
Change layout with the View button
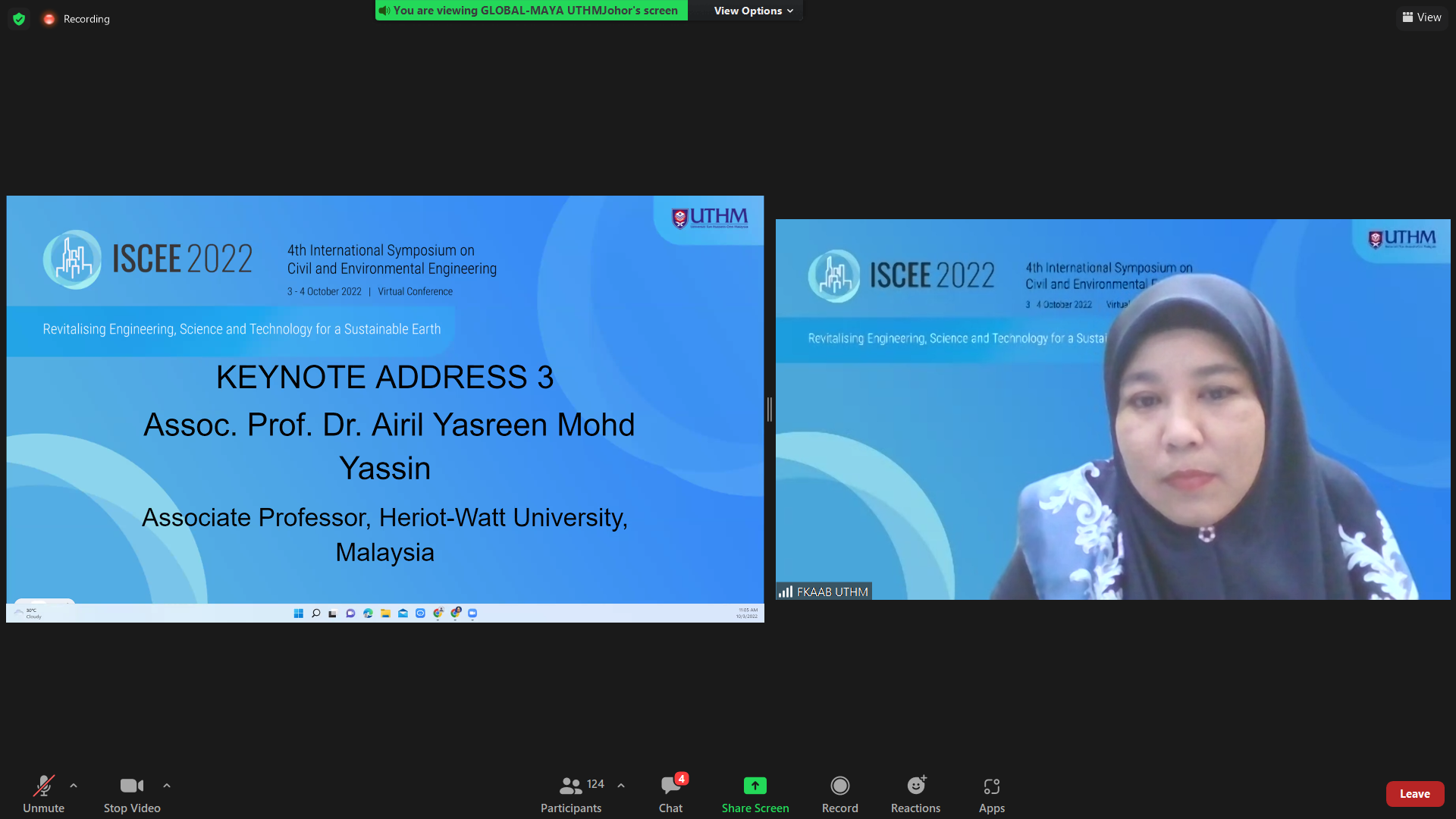click(x=1422, y=17)
